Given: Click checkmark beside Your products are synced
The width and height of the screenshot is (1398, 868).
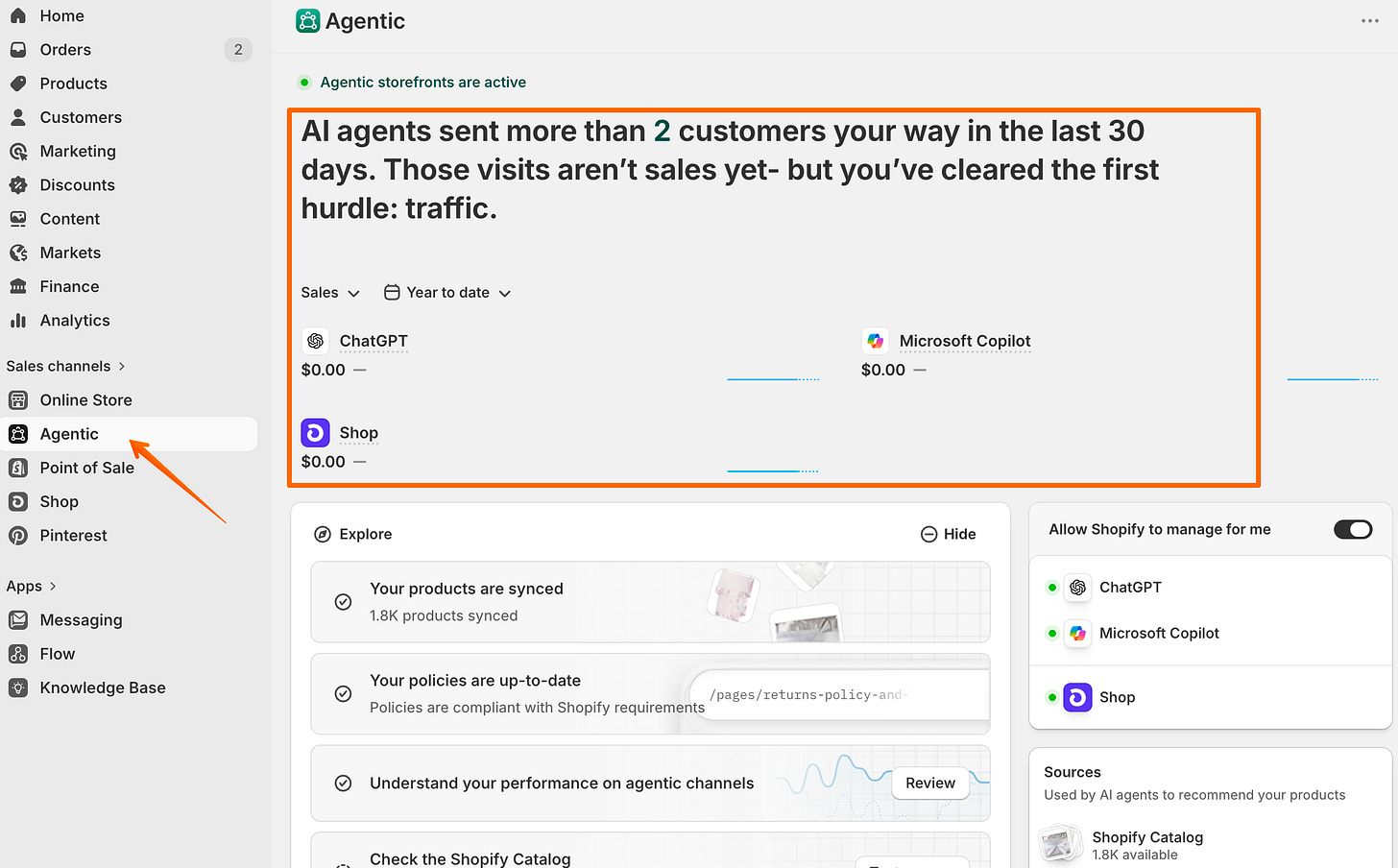Looking at the screenshot, I should [x=343, y=602].
